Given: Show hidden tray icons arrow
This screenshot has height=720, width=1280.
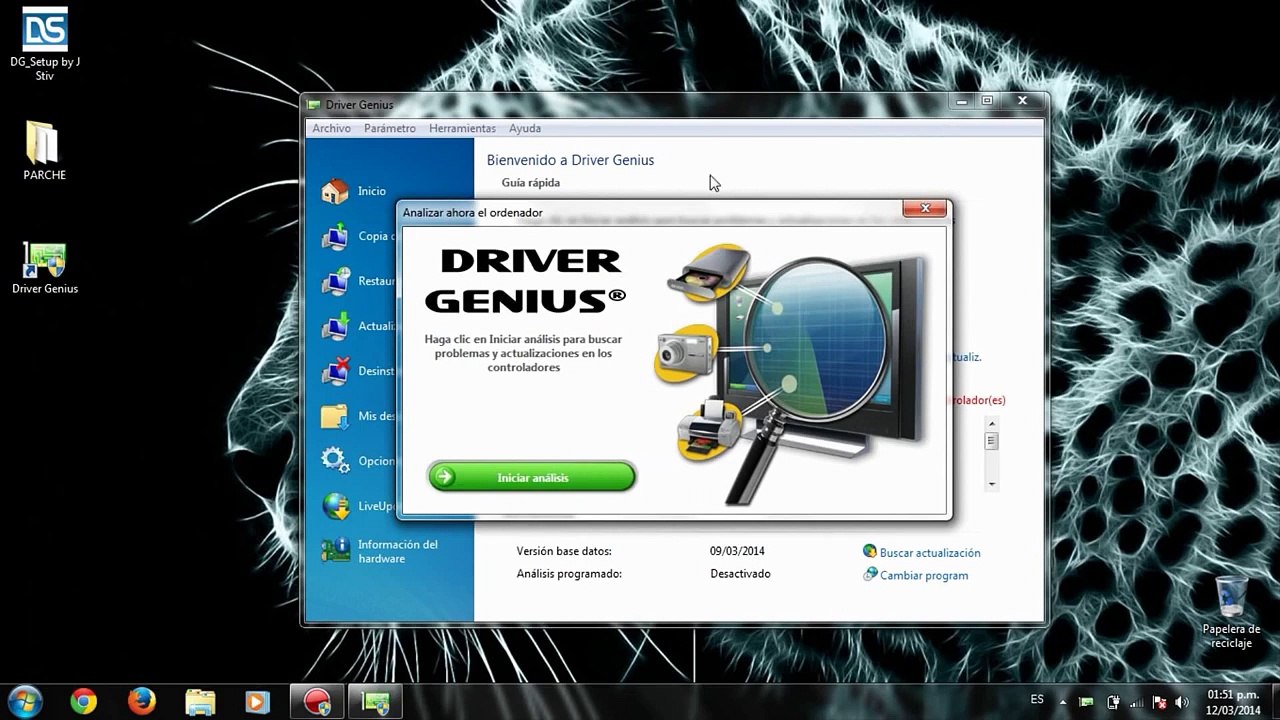Looking at the screenshot, I should click(x=1063, y=702).
